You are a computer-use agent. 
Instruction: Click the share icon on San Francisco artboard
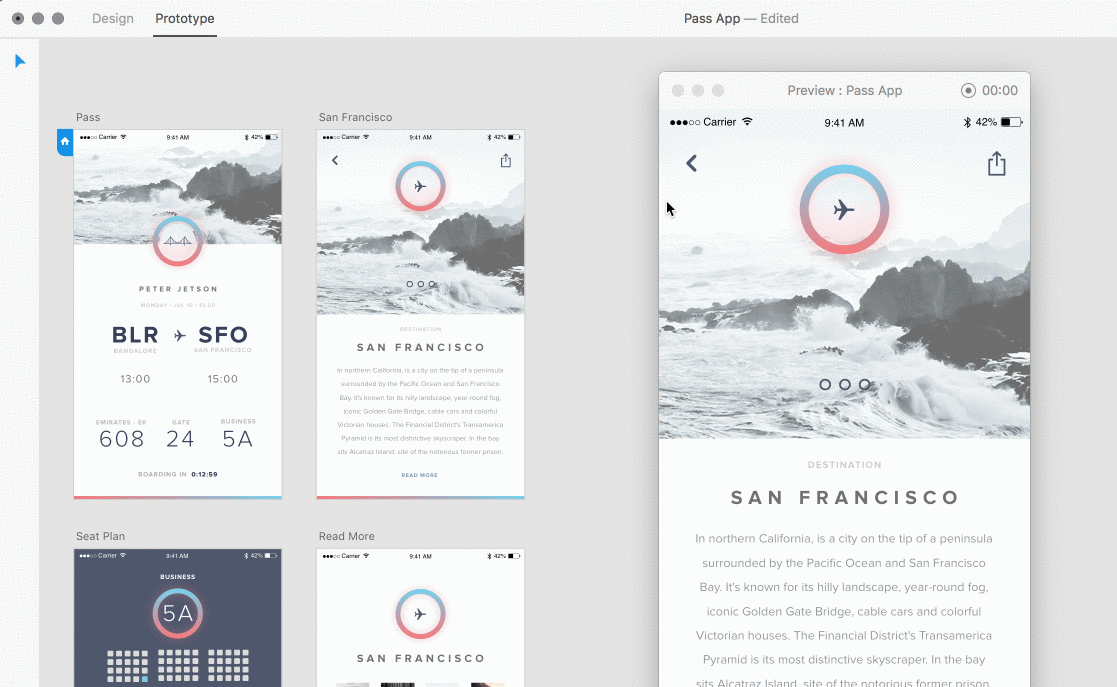point(506,160)
